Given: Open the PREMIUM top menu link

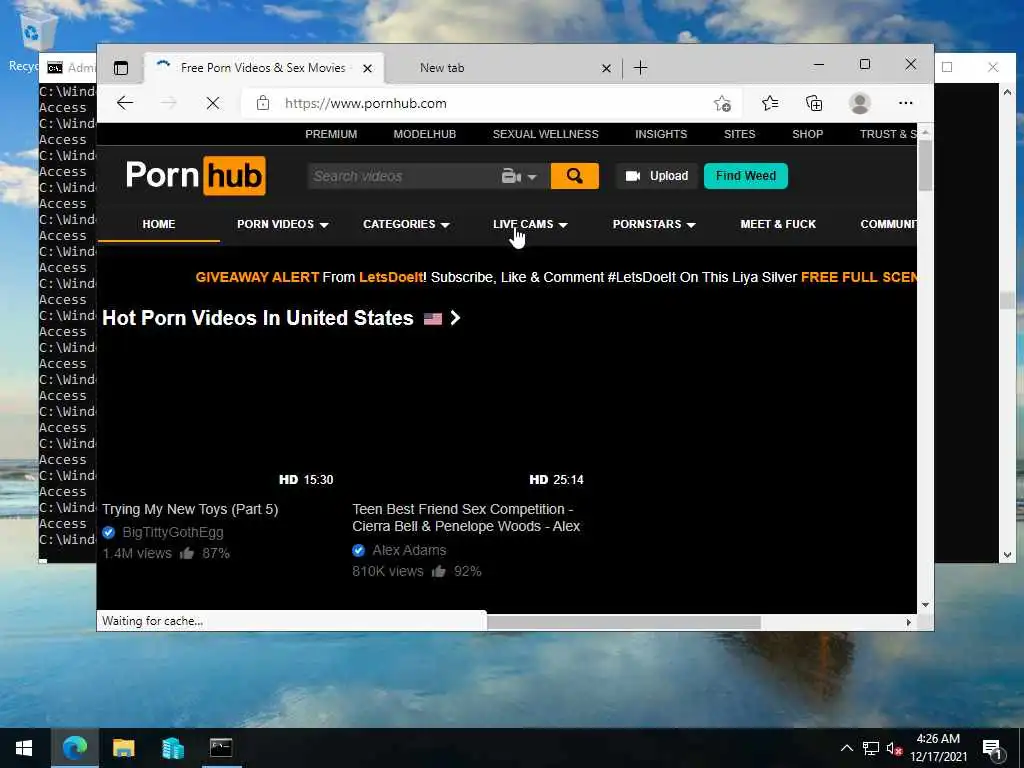Looking at the screenshot, I should tap(331, 134).
